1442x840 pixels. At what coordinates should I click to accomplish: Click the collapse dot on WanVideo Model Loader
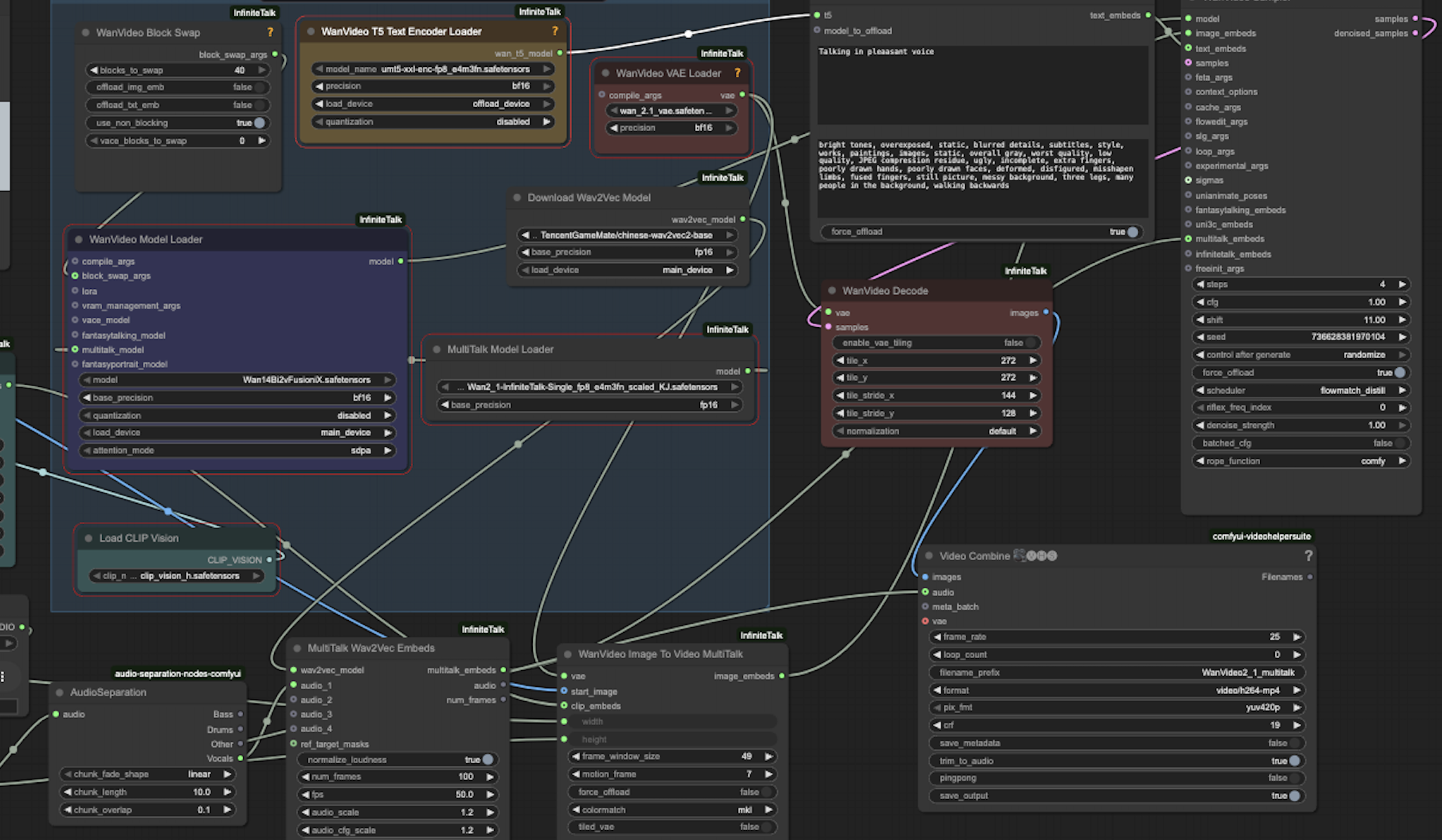pos(78,240)
